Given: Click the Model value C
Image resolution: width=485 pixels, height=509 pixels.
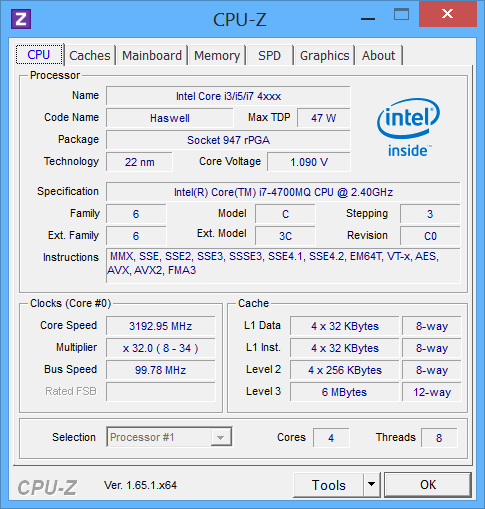Looking at the screenshot, I should pyautogui.click(x=285, y=214).
